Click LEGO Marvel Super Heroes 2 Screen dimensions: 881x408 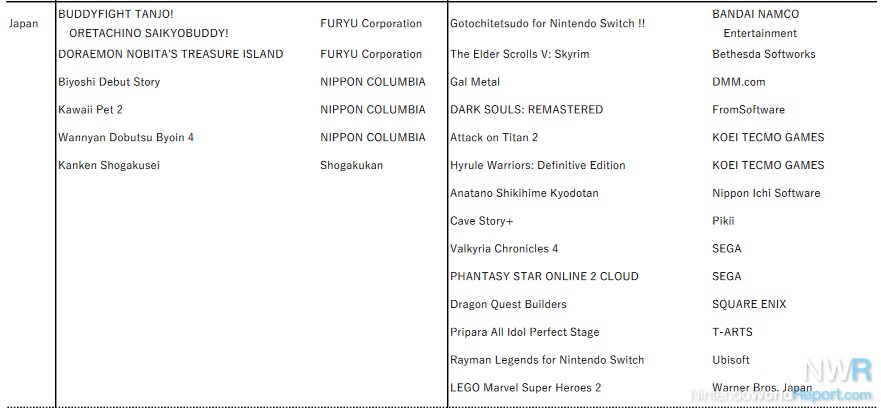(x=526, y=388)
